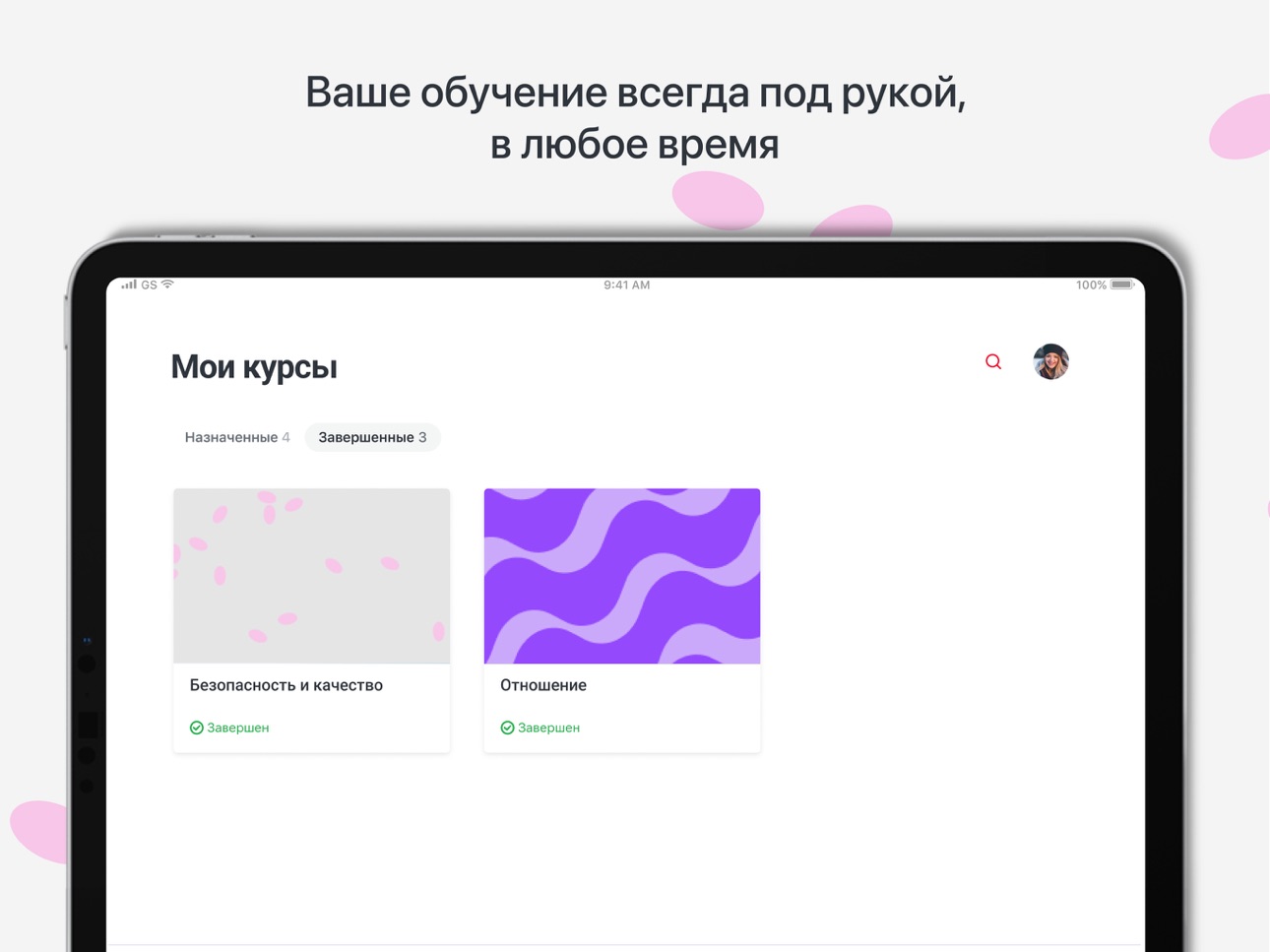
Task: Click the Отношение course title
Action: (543, 685)
